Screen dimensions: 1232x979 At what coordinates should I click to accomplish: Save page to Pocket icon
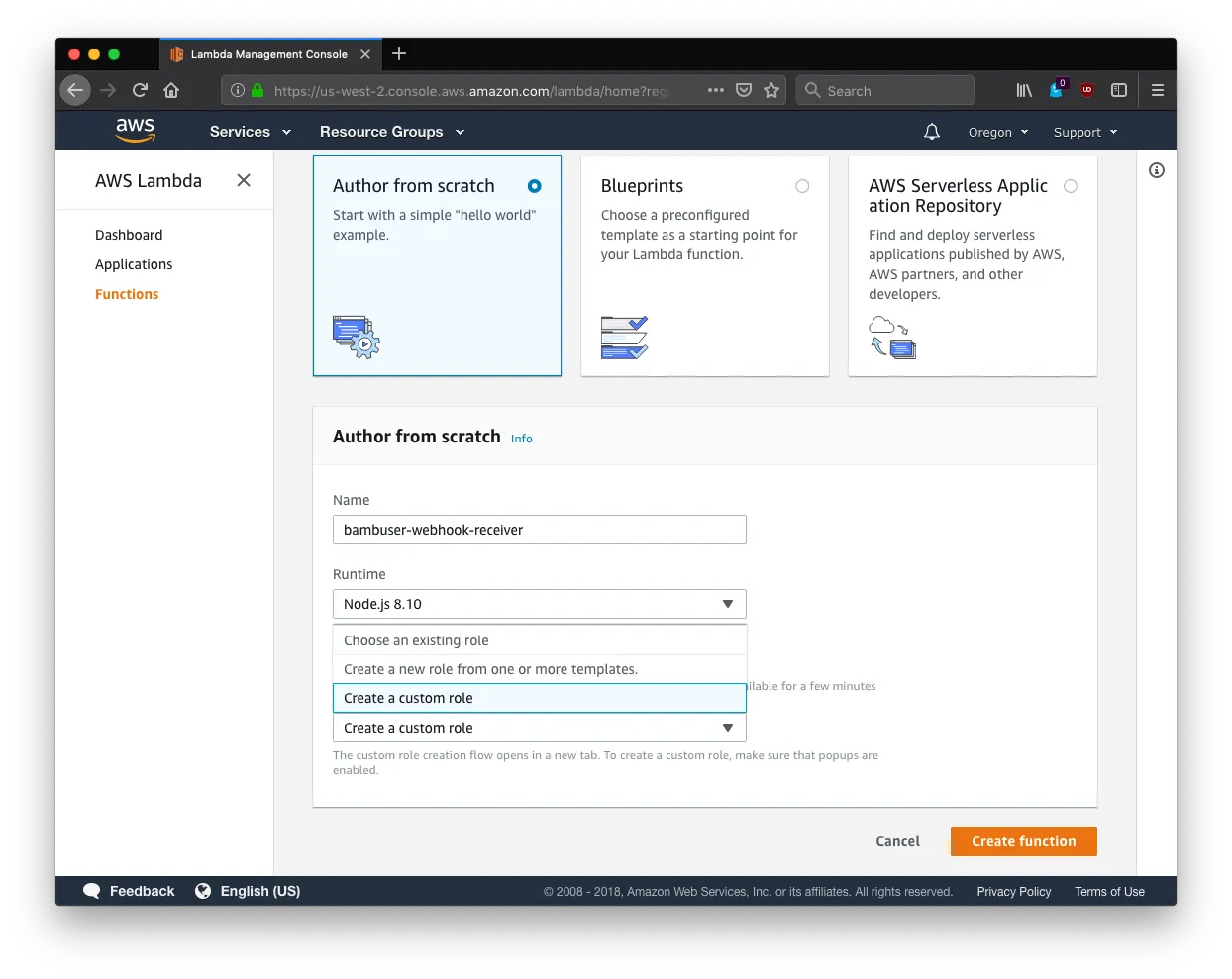click(x=744, y=90)
